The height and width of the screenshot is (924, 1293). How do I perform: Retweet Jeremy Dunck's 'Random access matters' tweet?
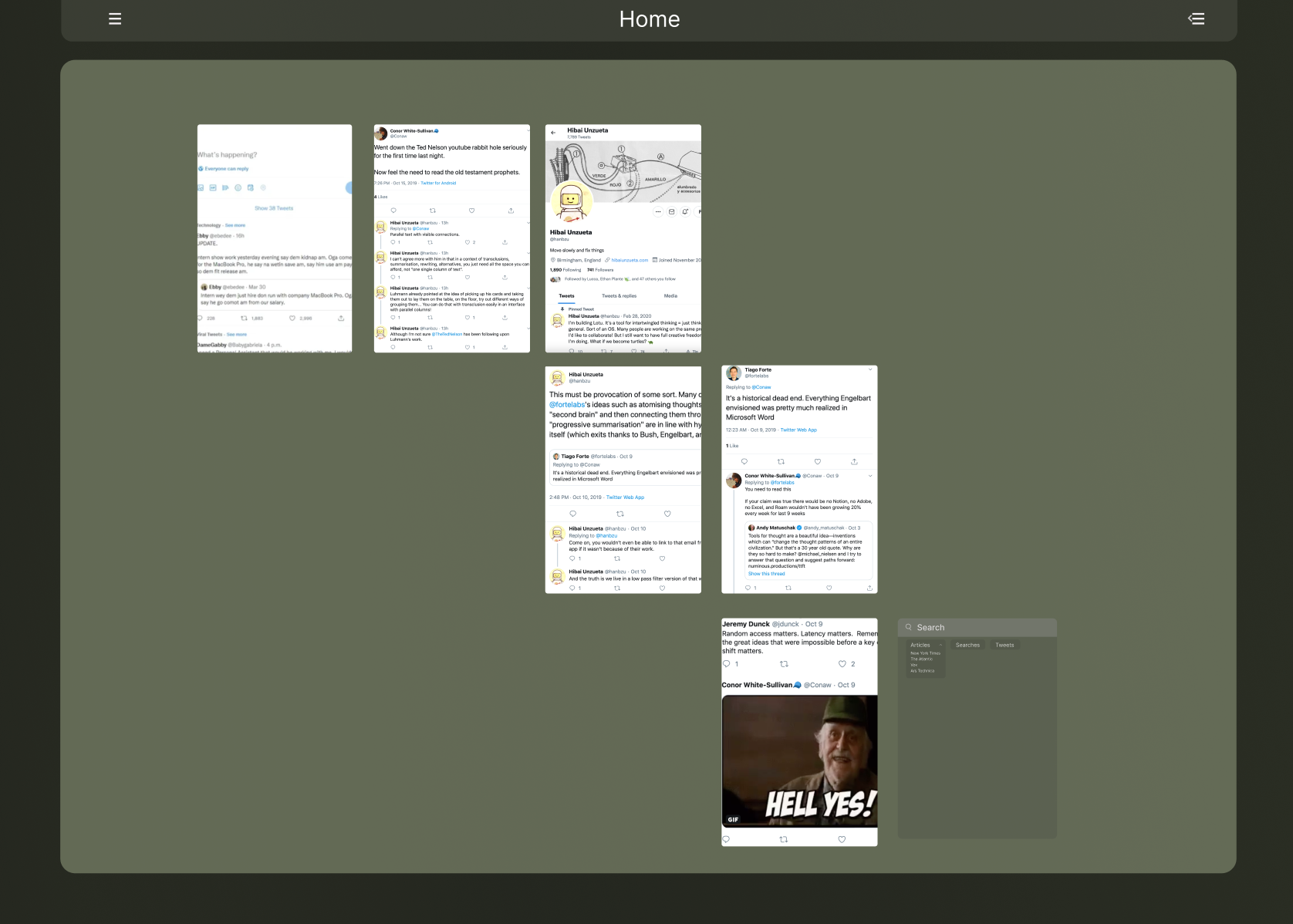click(x=785, y=664)
